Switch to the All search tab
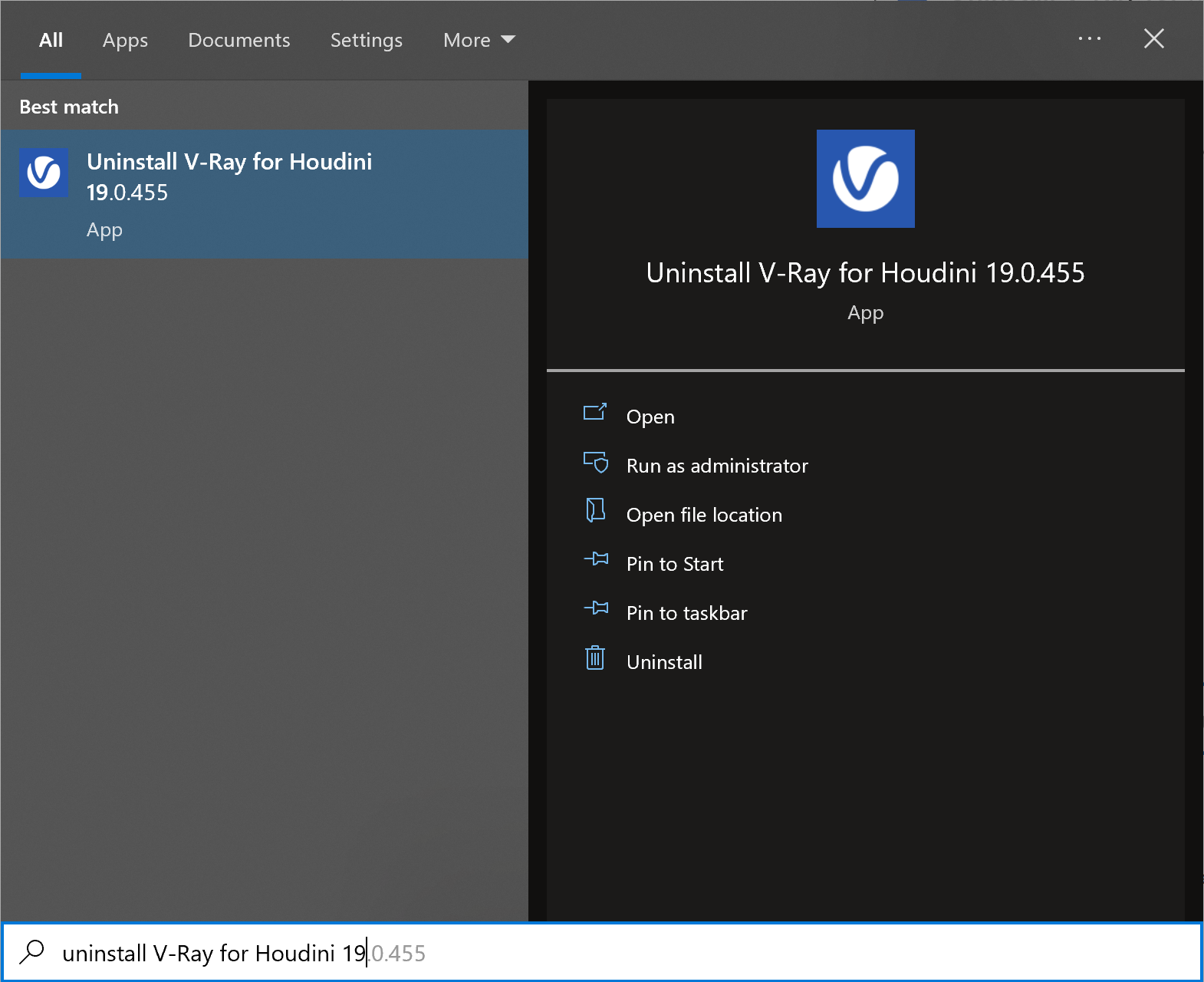Viewport: 1204px width, 982px height. coord(51,40)
